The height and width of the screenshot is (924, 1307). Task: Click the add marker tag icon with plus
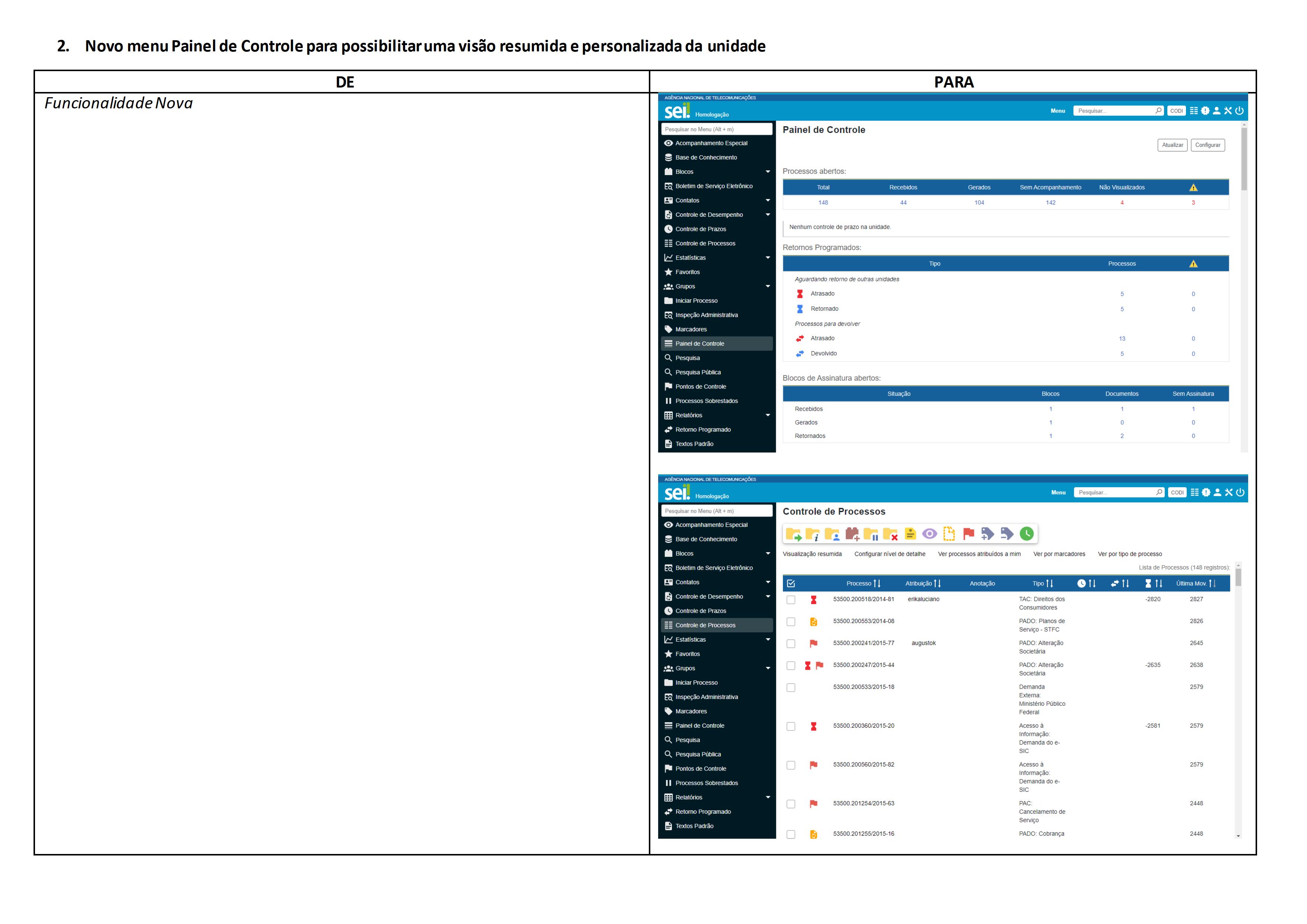pos(988,533)
